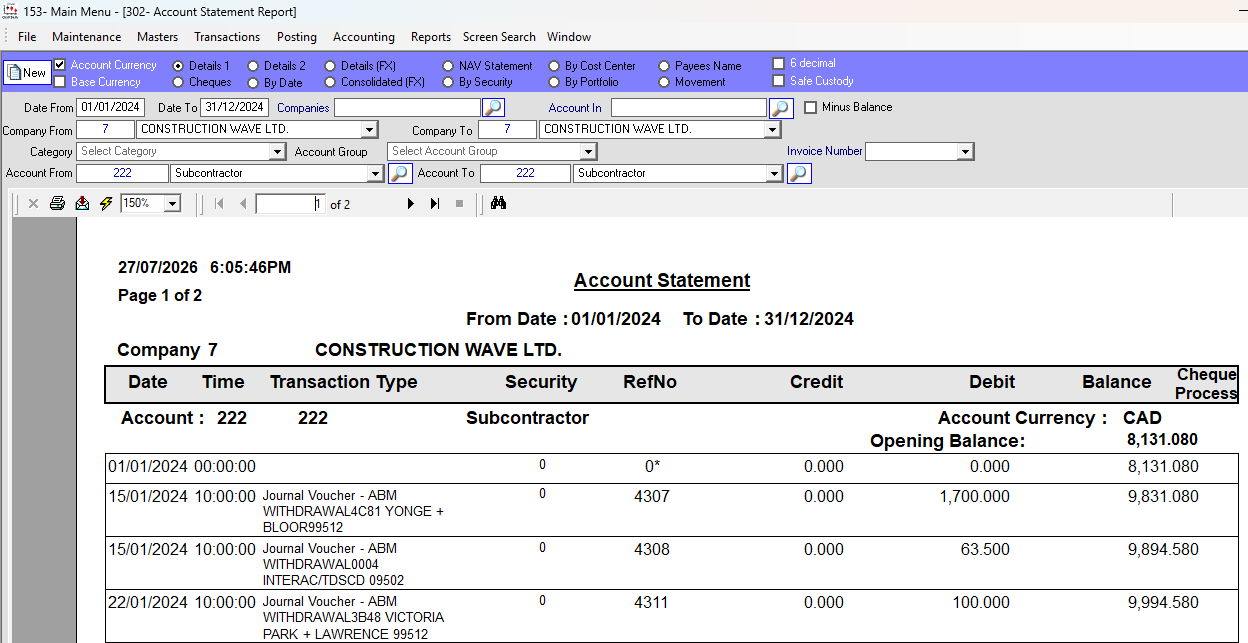
Task: Click the Account In text field
Action: 689,107
